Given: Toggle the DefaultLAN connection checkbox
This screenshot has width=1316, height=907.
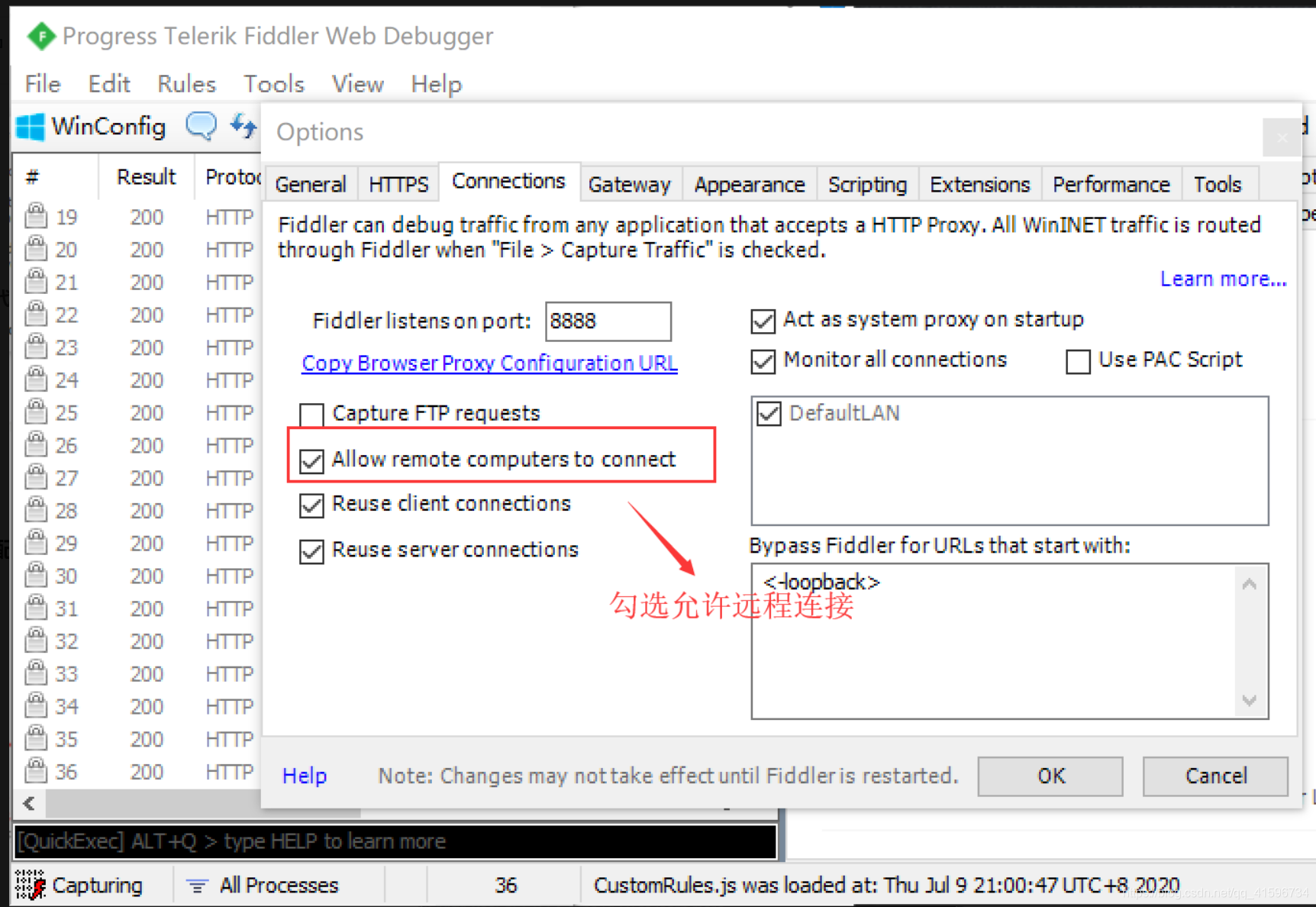Looking at the screenshot, I should [x=769, y=414].
